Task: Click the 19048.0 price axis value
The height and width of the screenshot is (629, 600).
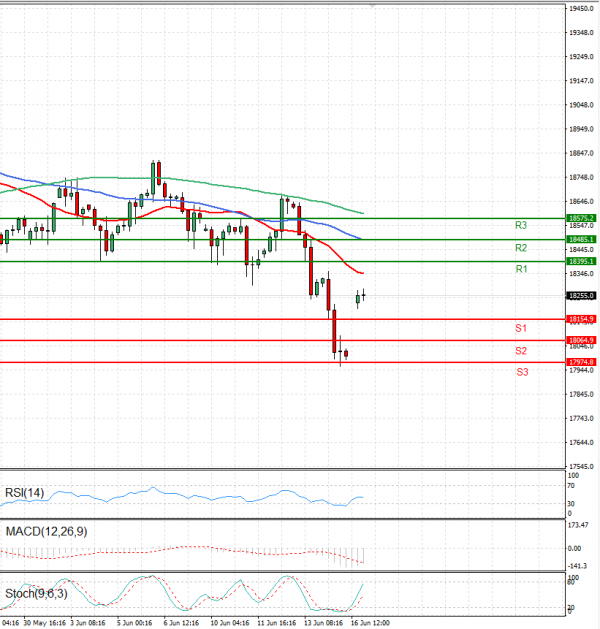Action: (x=582, y=105)
